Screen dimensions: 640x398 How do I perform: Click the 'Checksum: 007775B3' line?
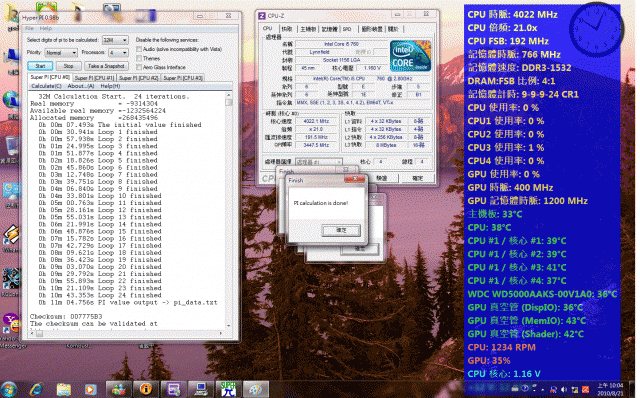(x=66, y=316)
